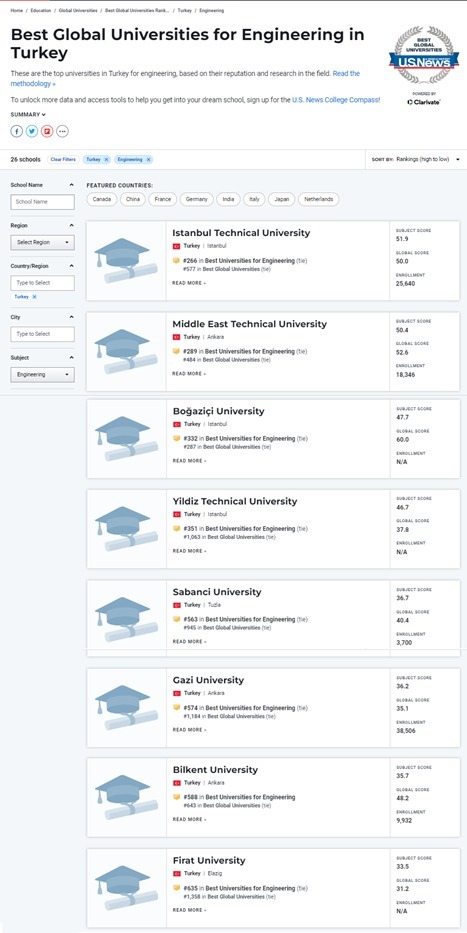Screen dimensions: 467x933
Task: Share page via Flipboard icon
Action: click(47, 132)
